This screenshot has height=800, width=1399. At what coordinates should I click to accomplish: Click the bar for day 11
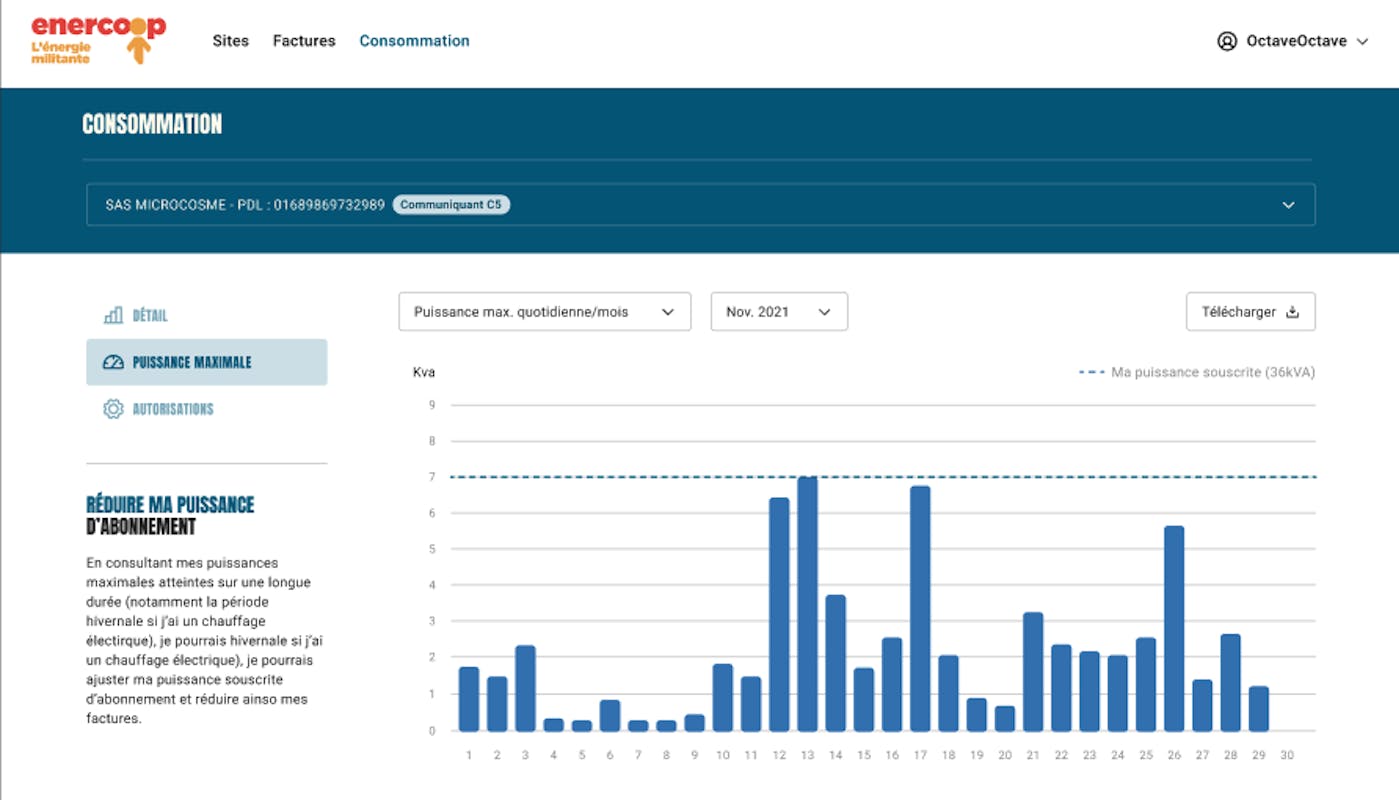[751, 704]
